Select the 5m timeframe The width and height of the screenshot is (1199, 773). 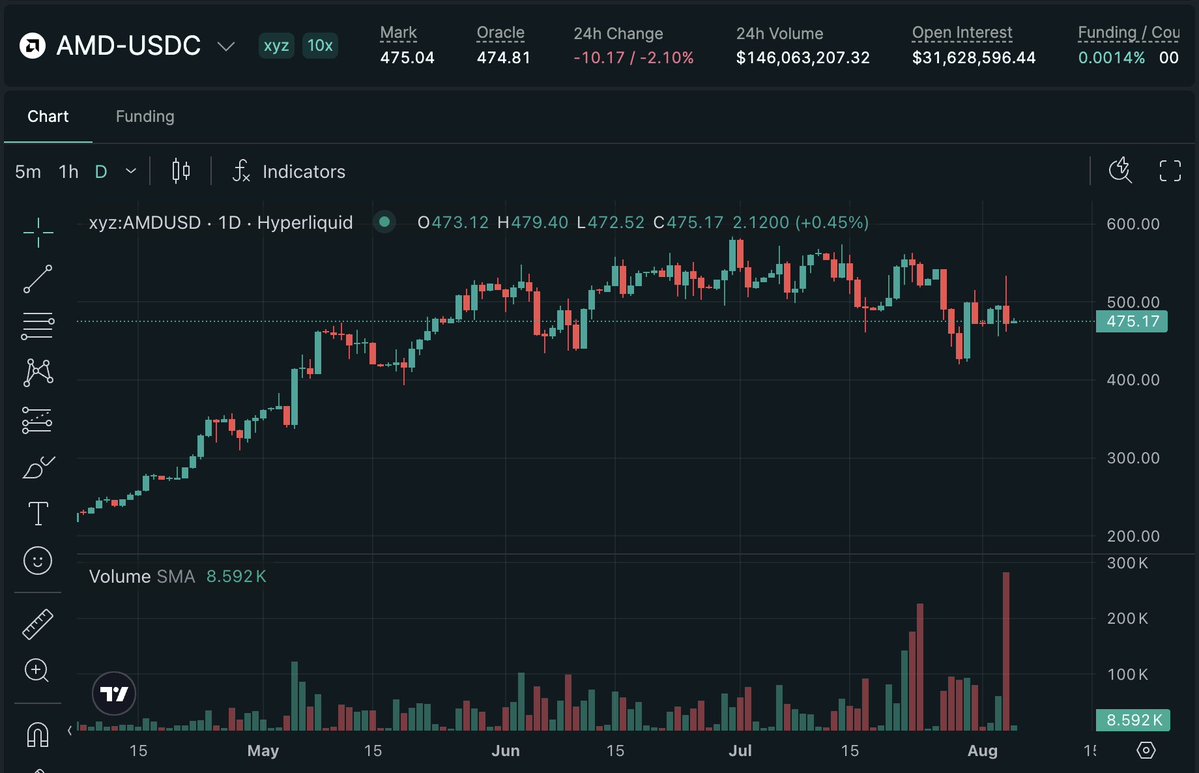point(28,171)
